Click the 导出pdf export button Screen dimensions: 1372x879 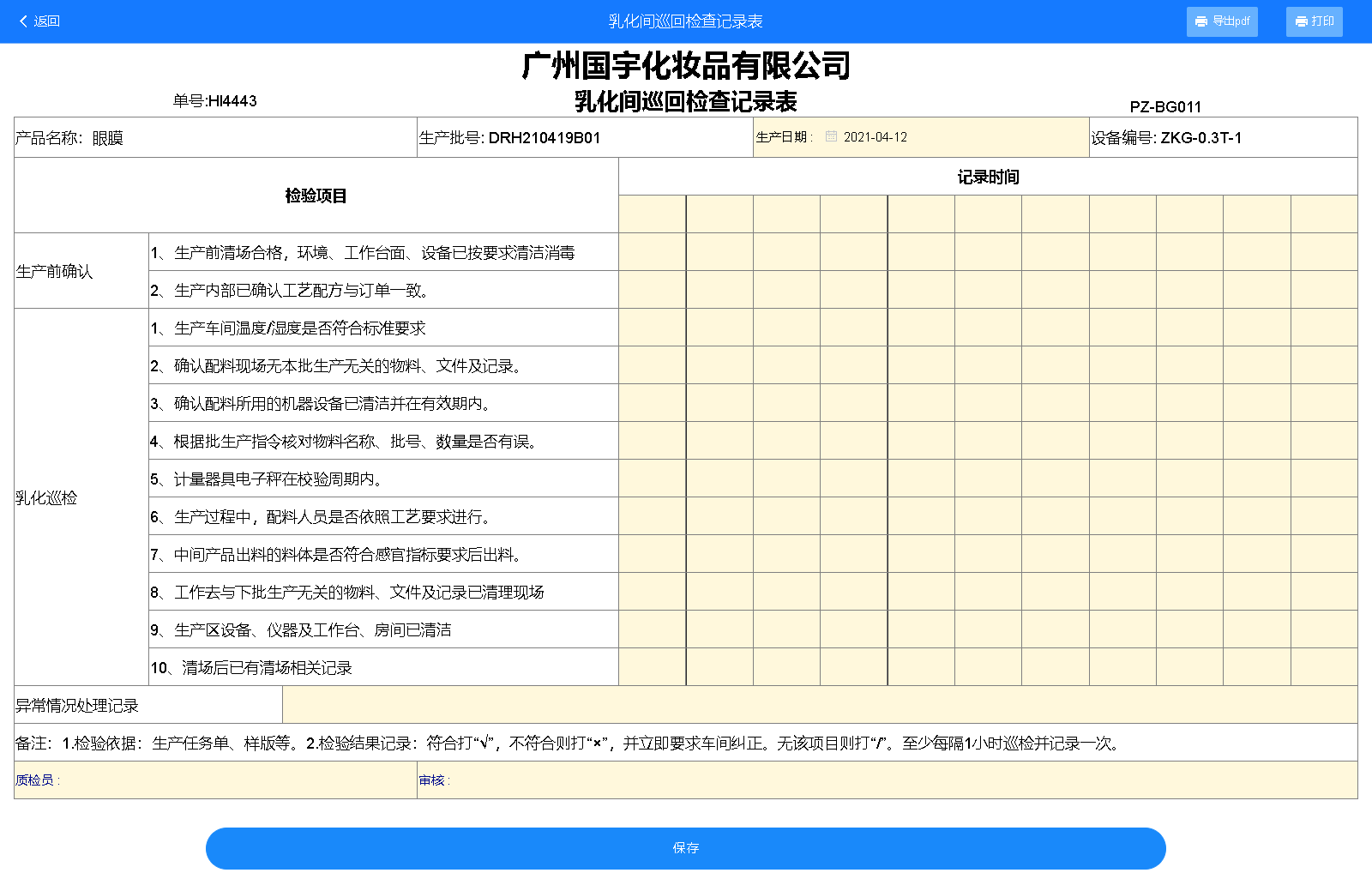(x=1222, y=21)
